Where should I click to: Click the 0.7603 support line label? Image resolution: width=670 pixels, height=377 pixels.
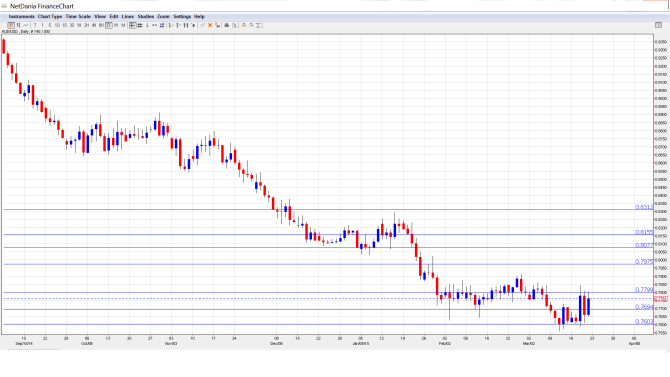(644, 321)
